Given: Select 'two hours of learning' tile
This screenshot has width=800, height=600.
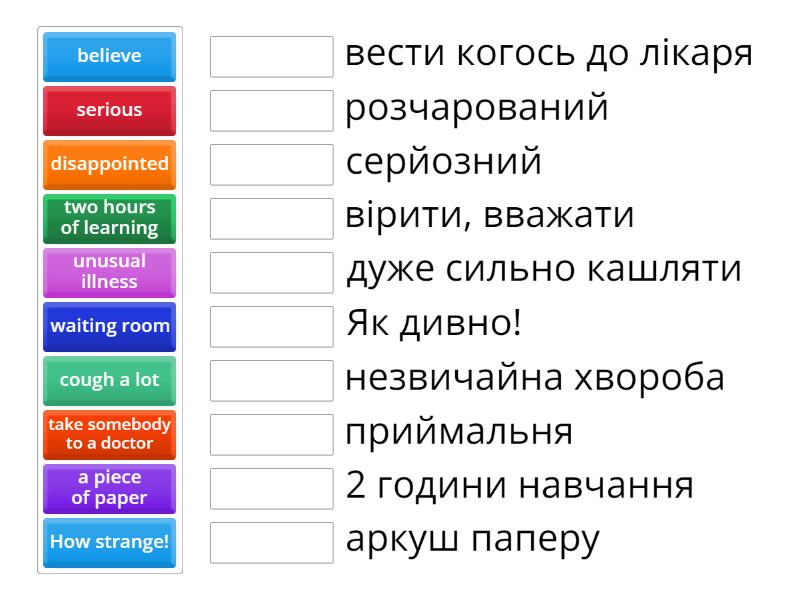Looking at the screenshot, I should click(x=110, y=219).
